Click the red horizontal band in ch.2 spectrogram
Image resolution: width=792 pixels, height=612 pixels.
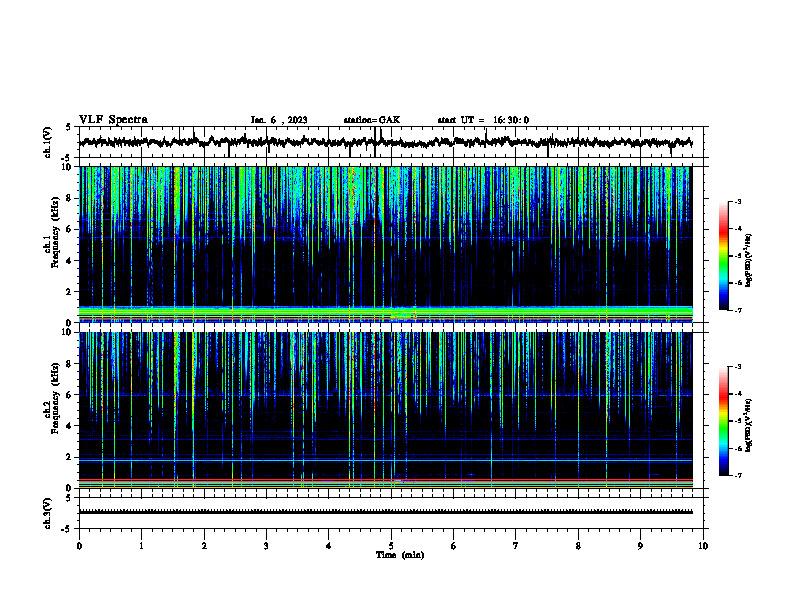(x=385, y=480)
